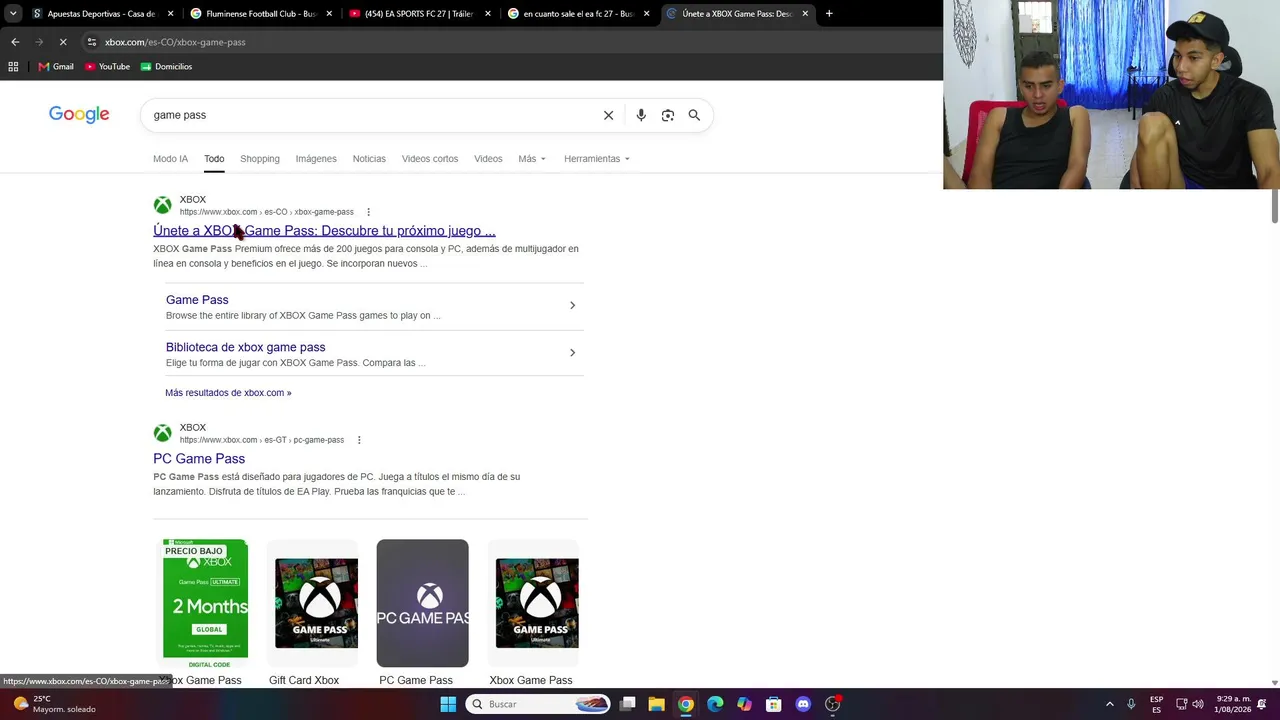
Task: Click the taskbar Buscar search box
Action: (538, 704)
